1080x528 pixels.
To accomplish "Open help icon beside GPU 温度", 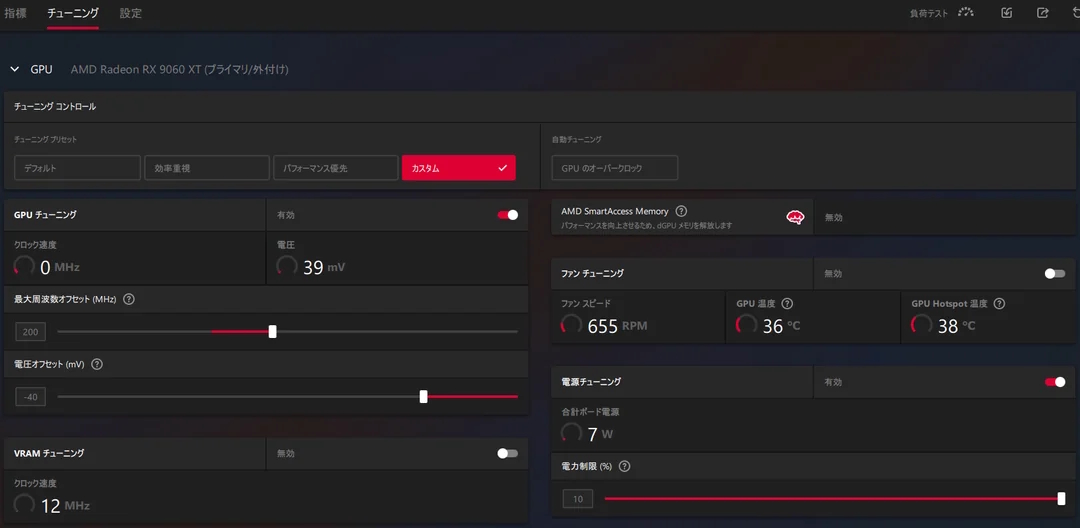I will [x=787, y=304].
